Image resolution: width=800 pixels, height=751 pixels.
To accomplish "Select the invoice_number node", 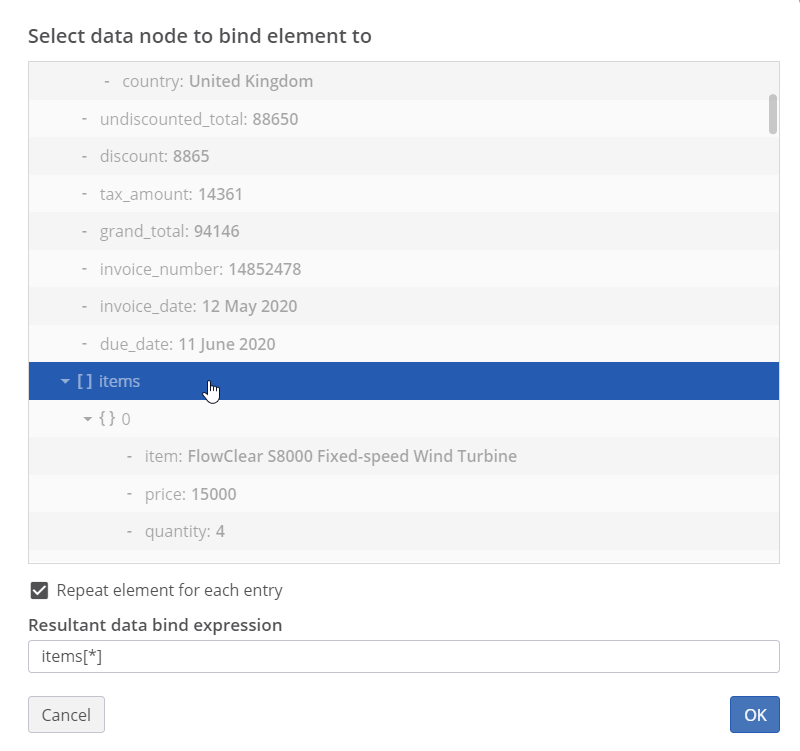I will point(200,269).
